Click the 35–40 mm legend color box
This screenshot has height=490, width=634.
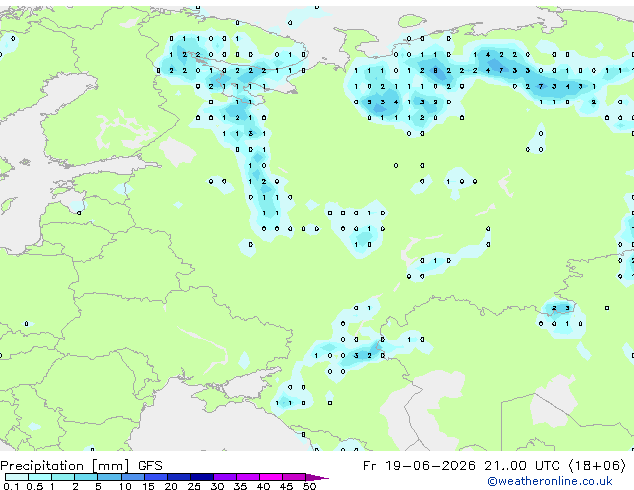tap(248, 477)
